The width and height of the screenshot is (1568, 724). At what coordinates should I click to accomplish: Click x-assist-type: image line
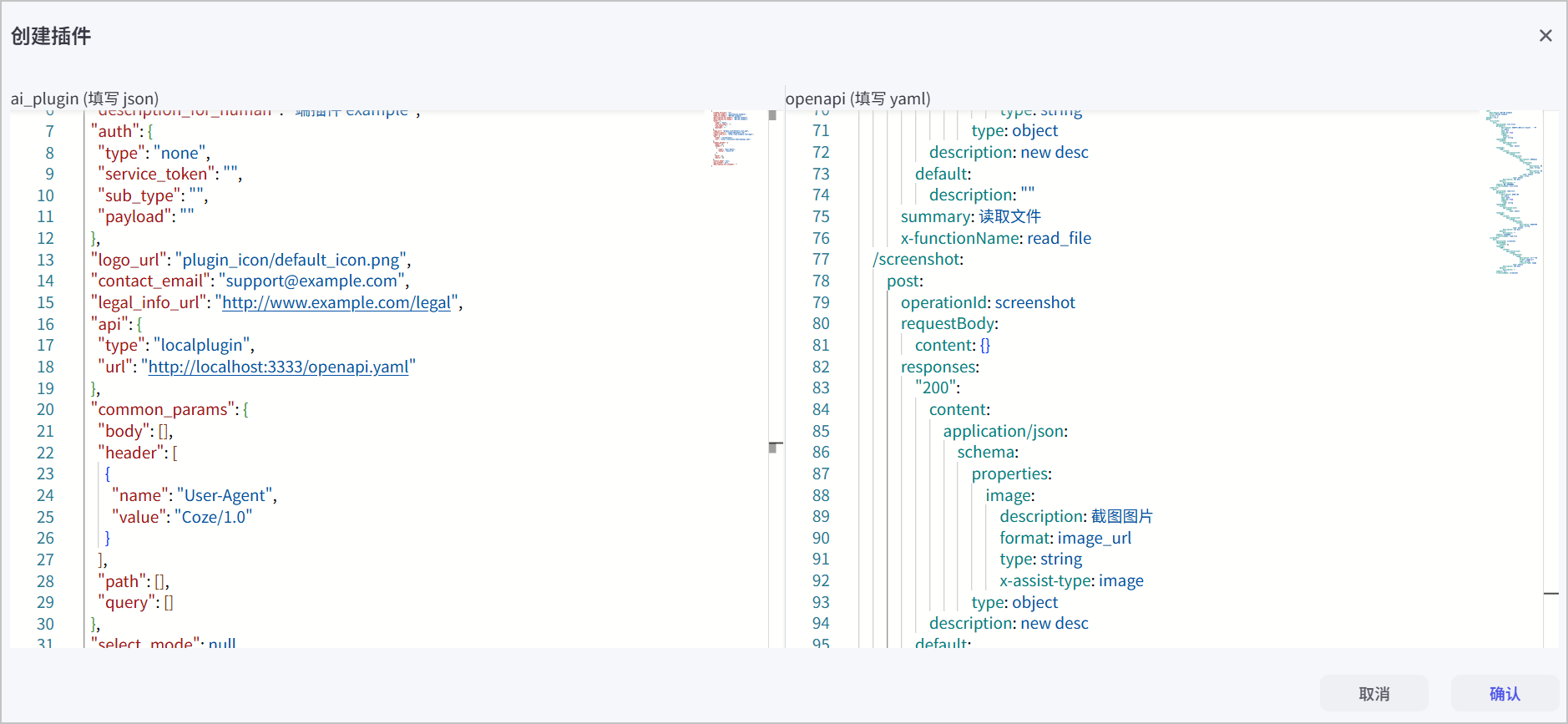(1072, 580)
